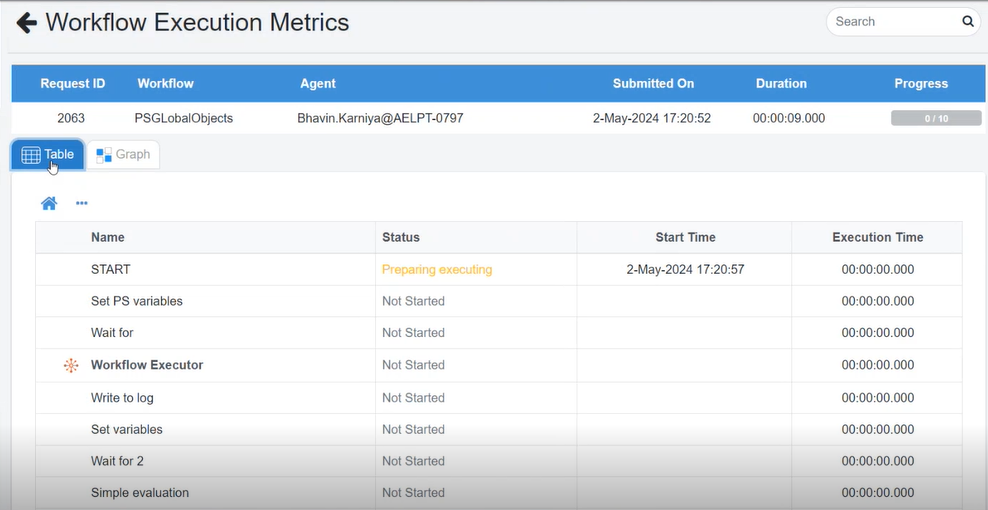Image resolution: width=988 pixels, height=510 pixels.
Task: Switch to the Graph tab
Action: point(123,154)
